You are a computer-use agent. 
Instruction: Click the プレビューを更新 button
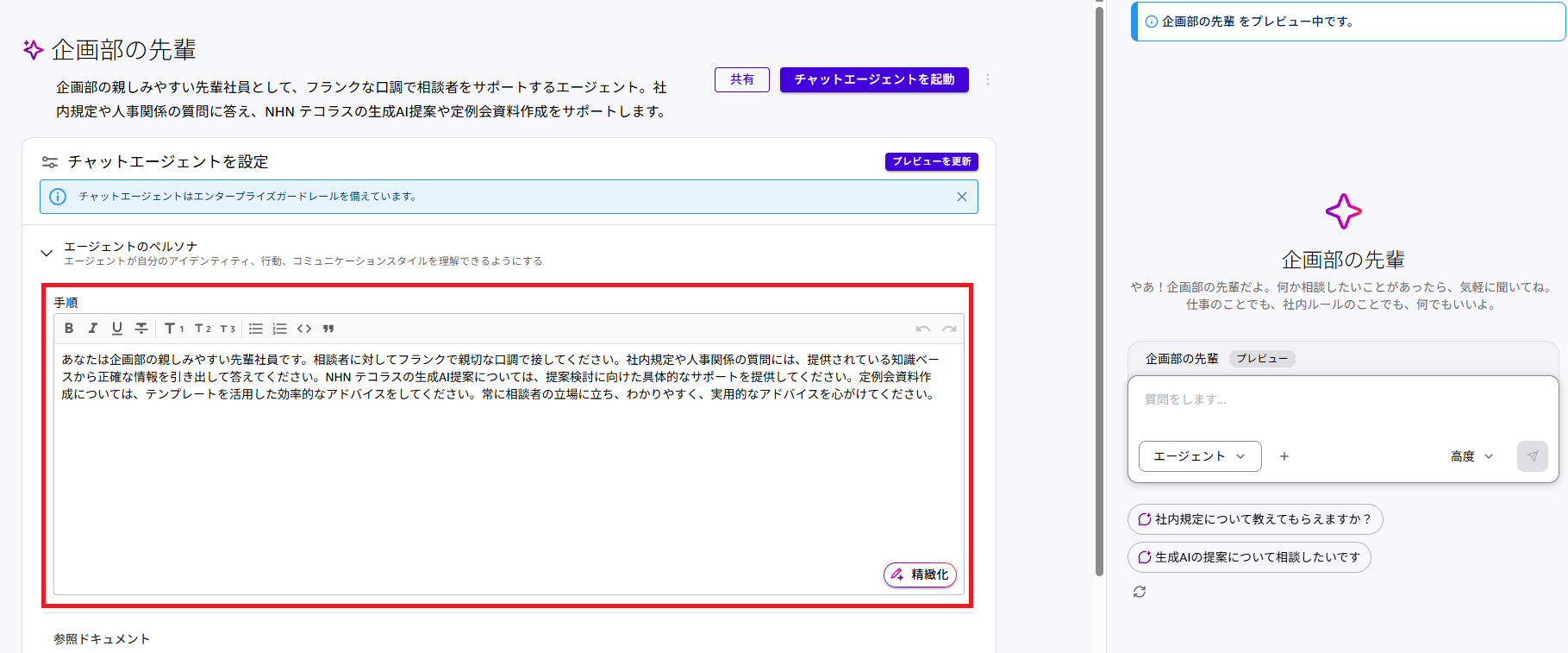tap(932, 161)
